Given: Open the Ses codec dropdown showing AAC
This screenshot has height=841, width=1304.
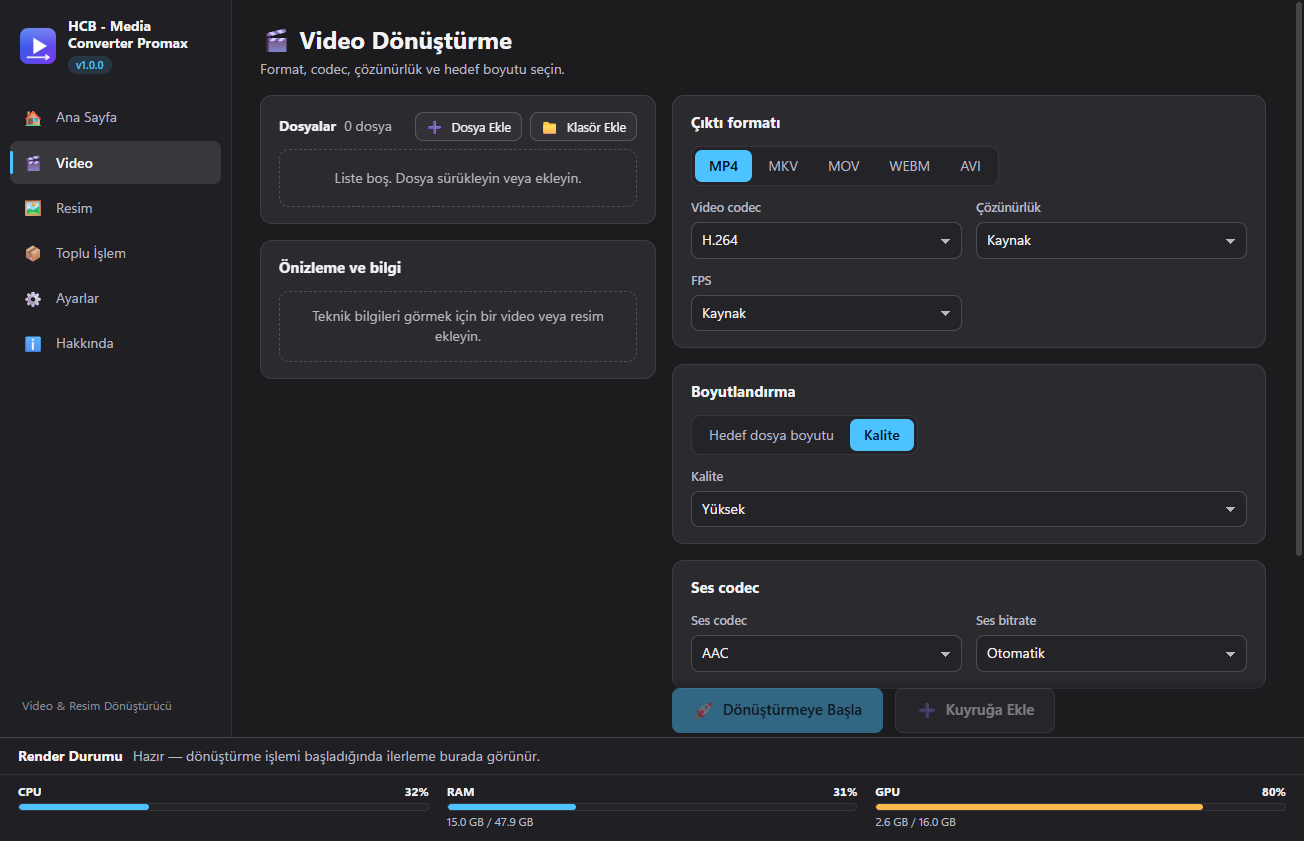Looking at the screenshot, I should [826, 653].
